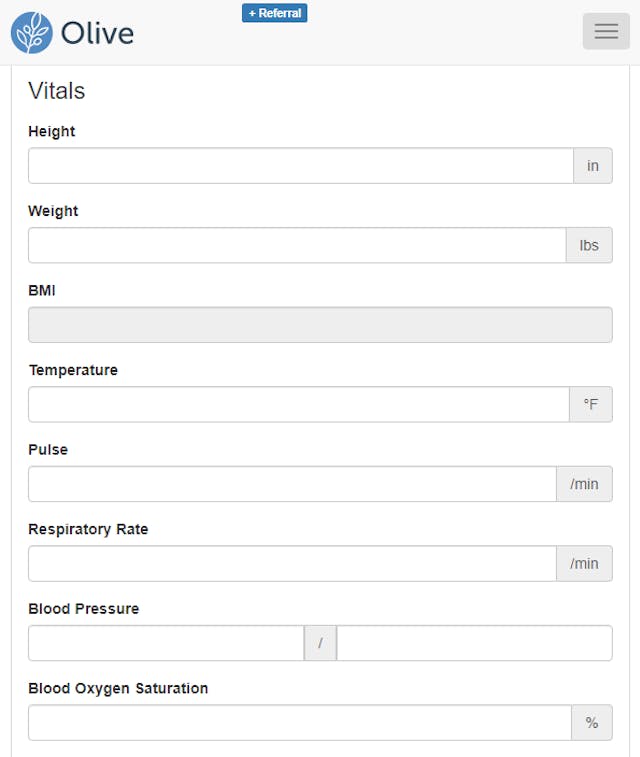The image size is (640, 757).
Task: Click the /min addon beside Respiratory Rate
Action: tap(584, 563)
